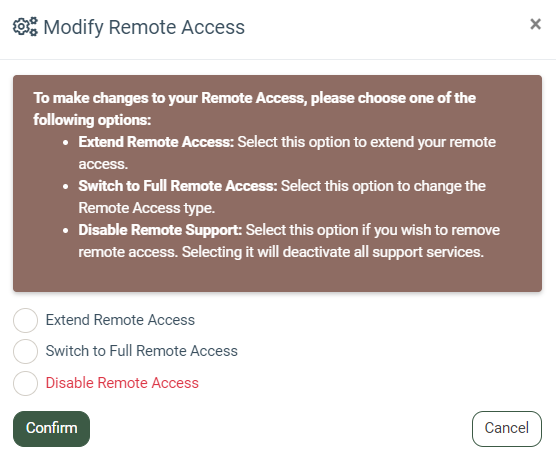The image size is (556, 462).
Task: Click the "Remote Access type." description line
Action: coord(146,208)
